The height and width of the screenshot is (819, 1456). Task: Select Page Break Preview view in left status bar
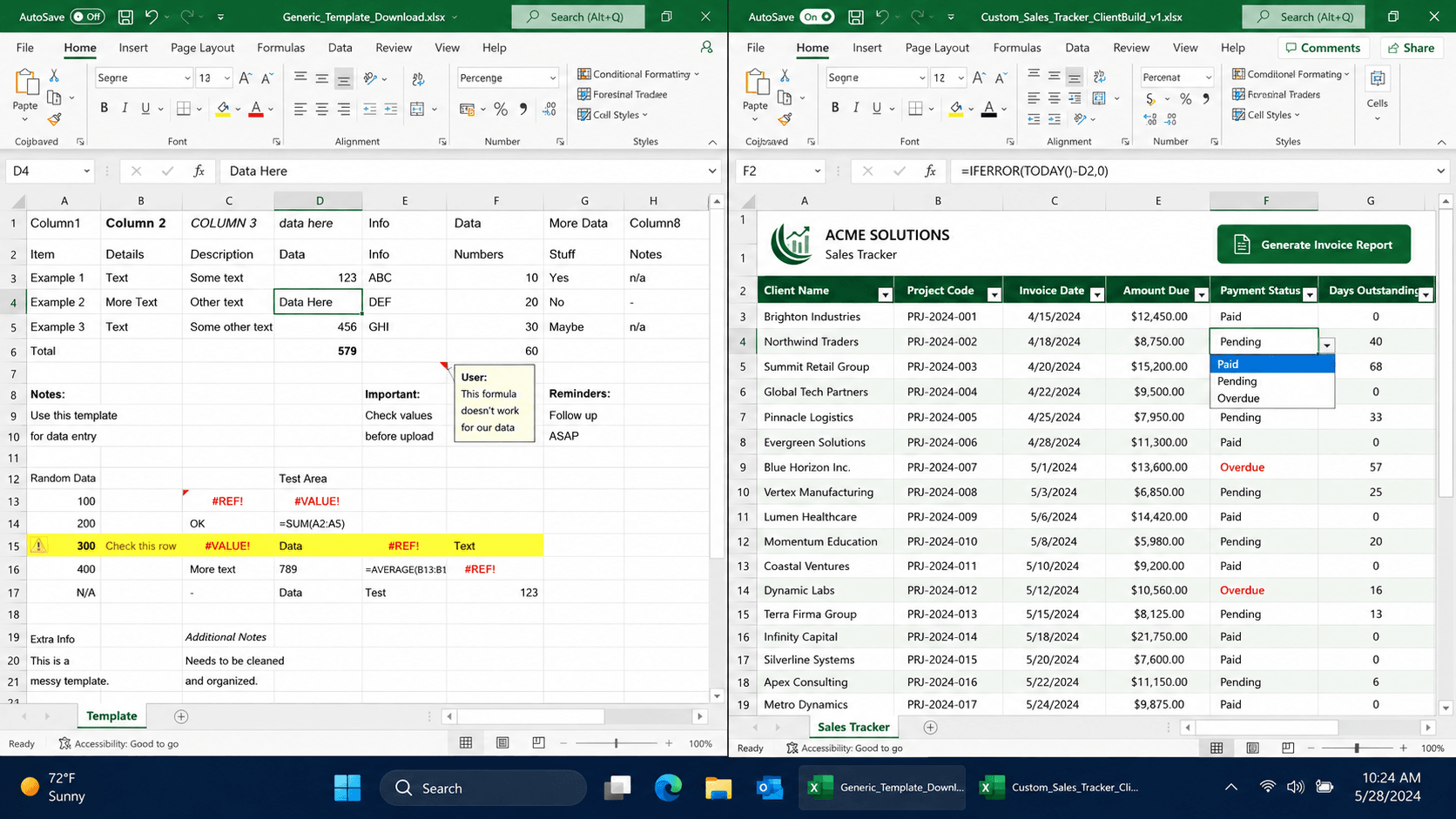point(538,742)
